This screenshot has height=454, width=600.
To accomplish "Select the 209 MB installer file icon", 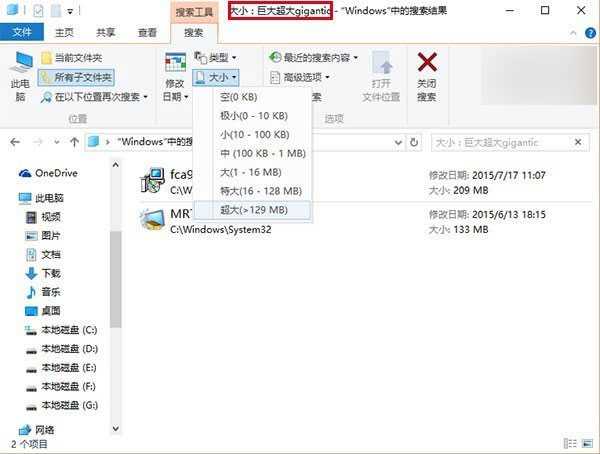I will 152,180.
